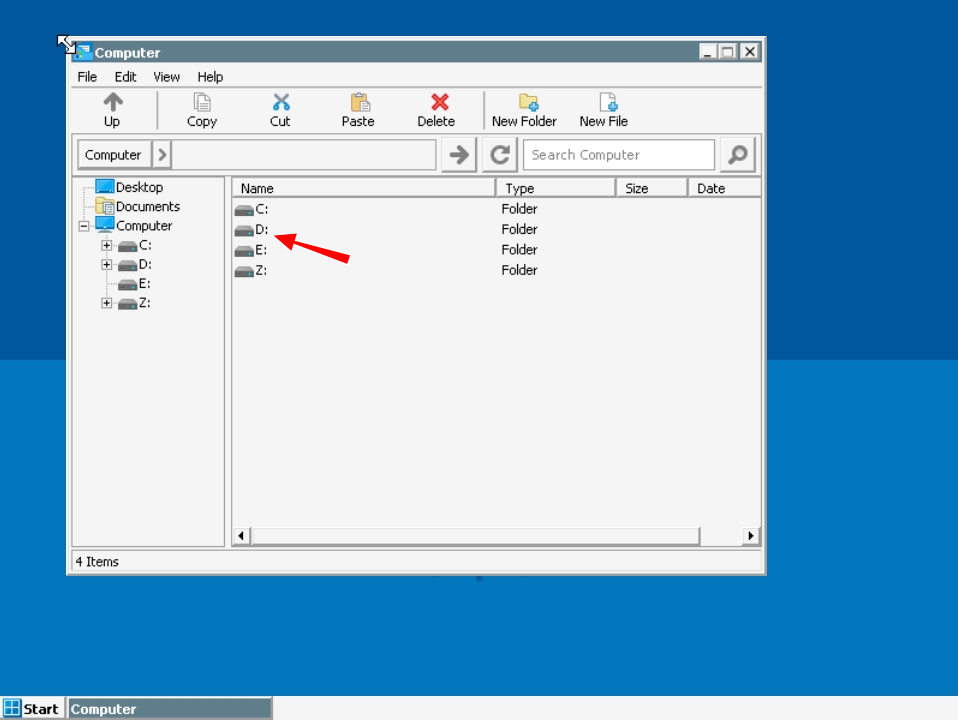Paste from clipboard using toolbar
This screenshot has height=720, width=958.
(x=358, y=110)
